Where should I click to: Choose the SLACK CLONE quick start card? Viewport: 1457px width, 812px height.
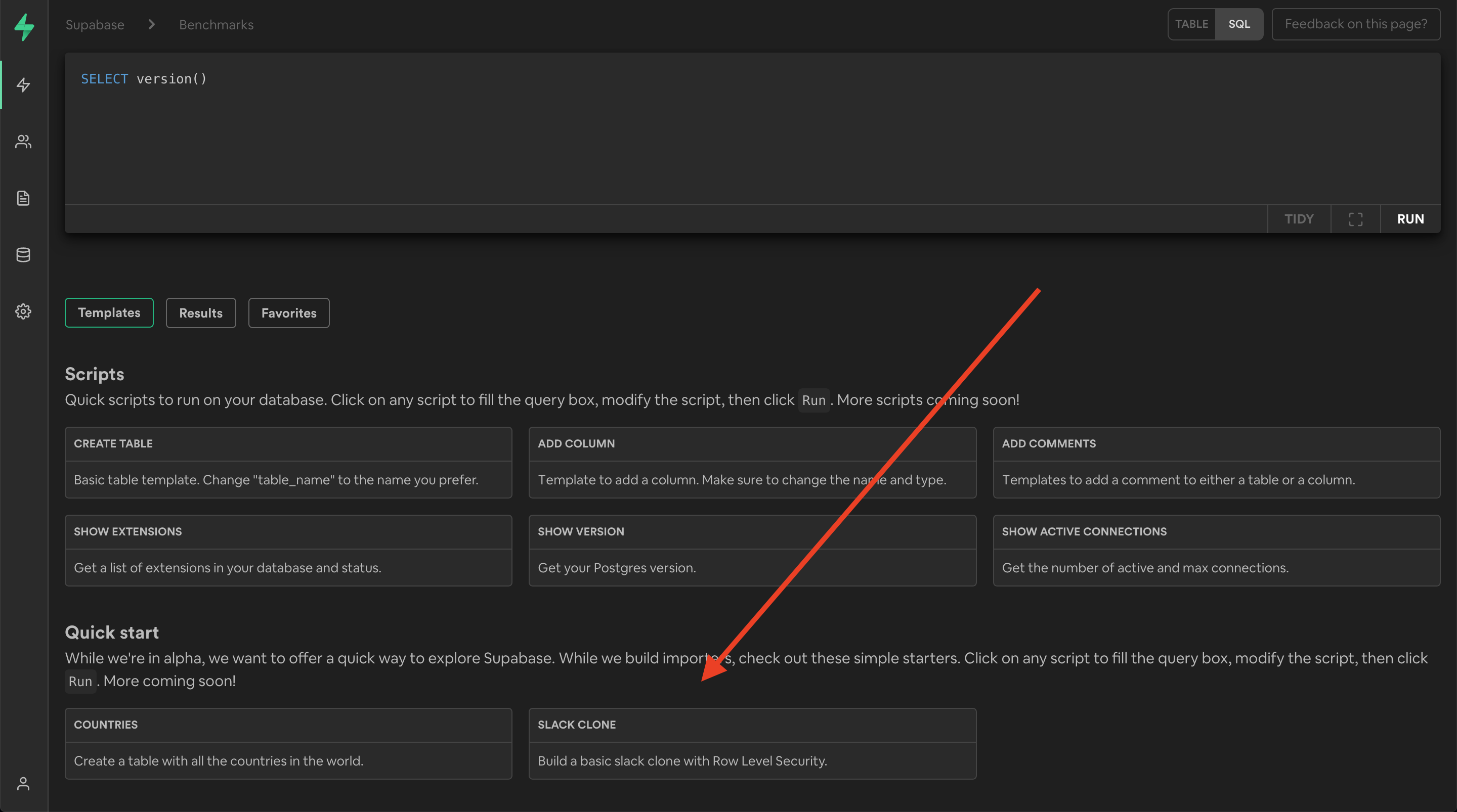point(752,743)
